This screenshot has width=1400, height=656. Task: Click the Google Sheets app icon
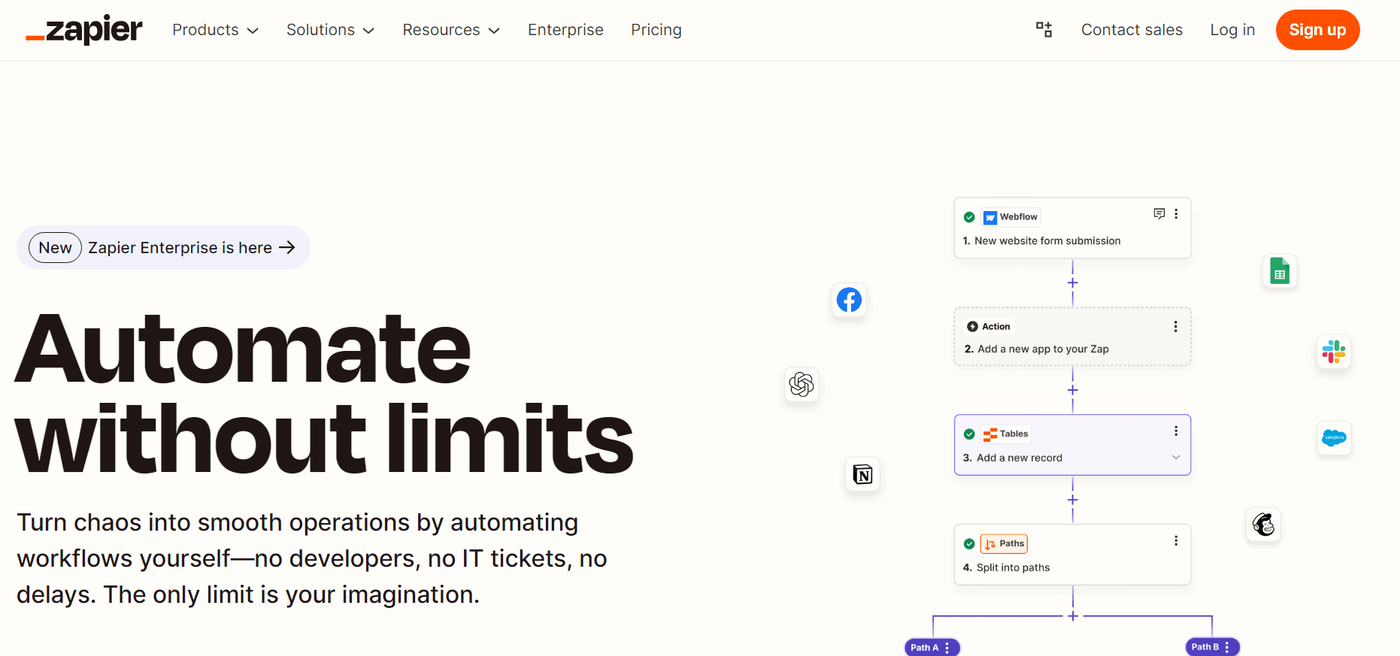click(1279, 271)
